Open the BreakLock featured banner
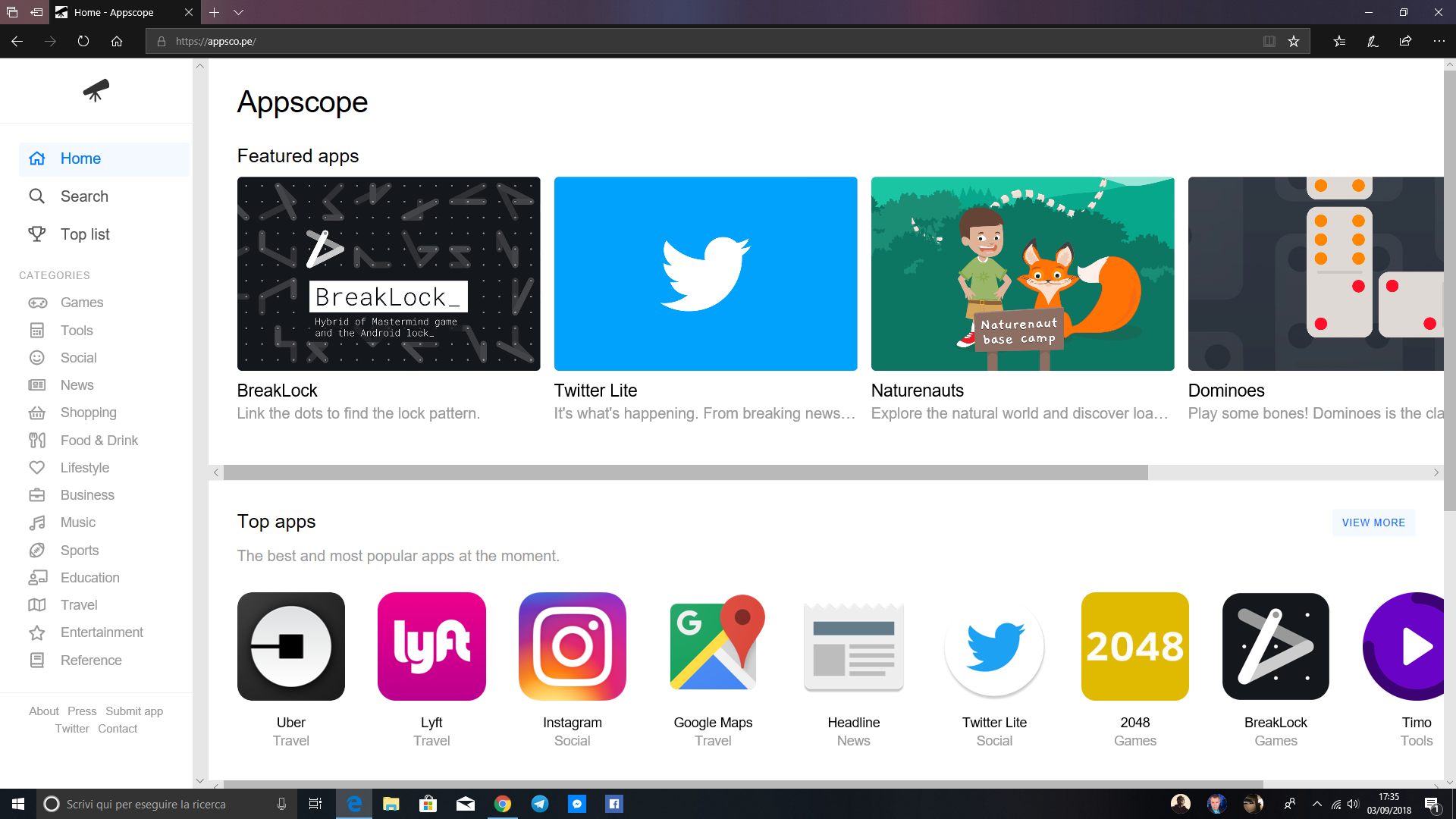This screenshot has width=1456, height=819. (389, 274)
